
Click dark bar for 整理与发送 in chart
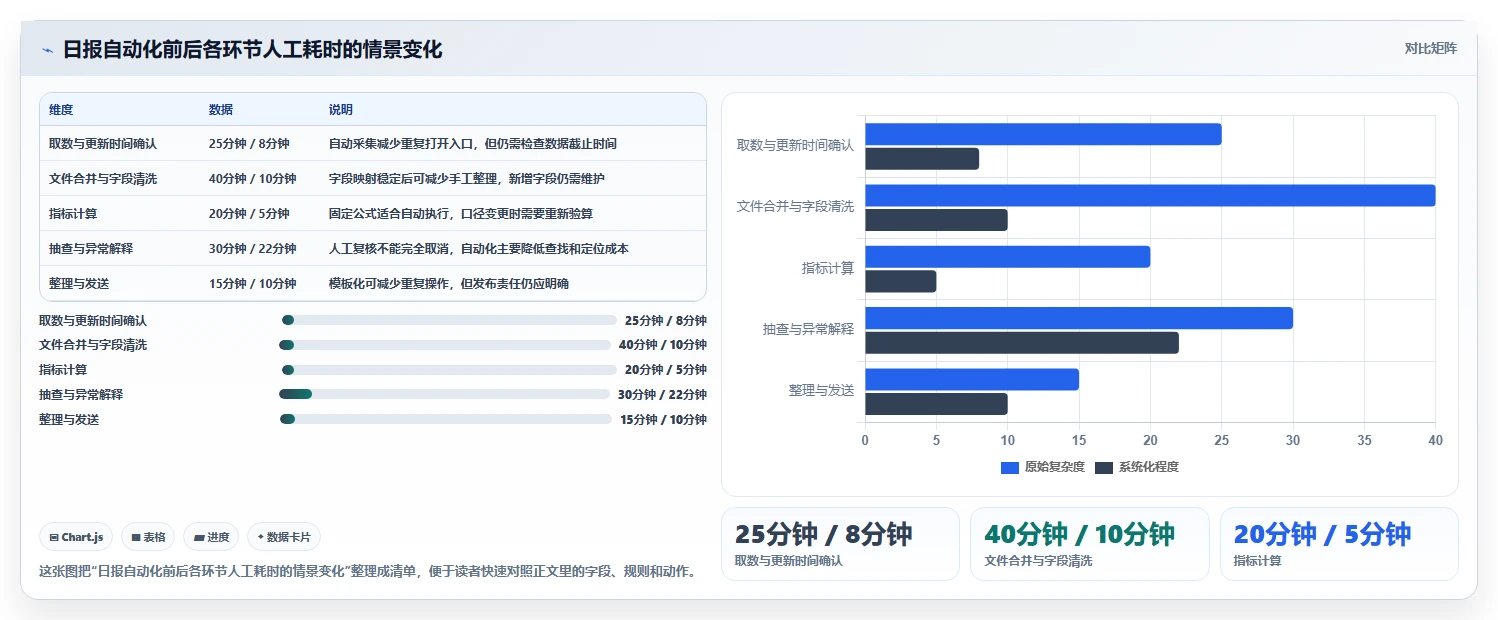pyautogui.click(x=936, y=404)
